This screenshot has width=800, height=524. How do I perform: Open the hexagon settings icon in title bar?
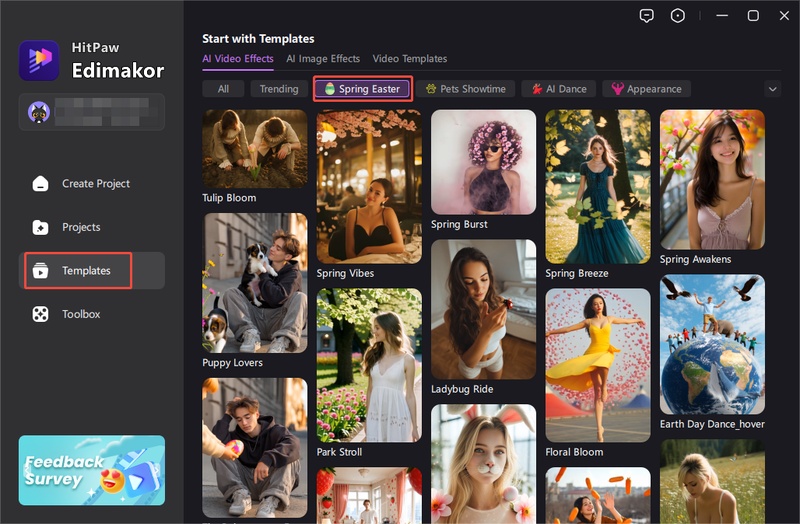[678, 16]
